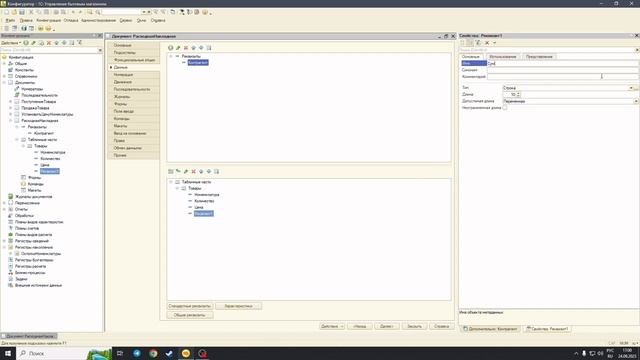Screen dimensions: 640x360
Task: Select Константы in configuration tree
Action: [x=24, y=70]
